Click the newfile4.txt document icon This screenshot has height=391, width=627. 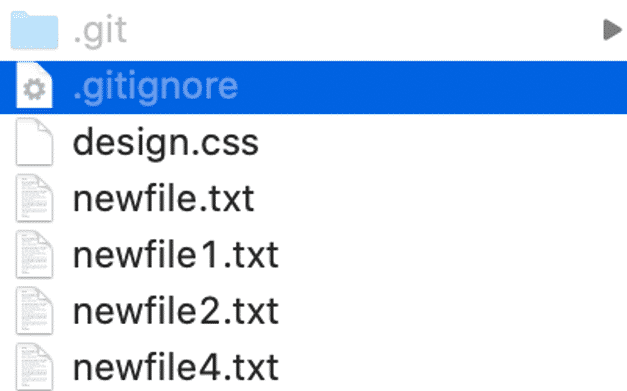pos(34,367)
